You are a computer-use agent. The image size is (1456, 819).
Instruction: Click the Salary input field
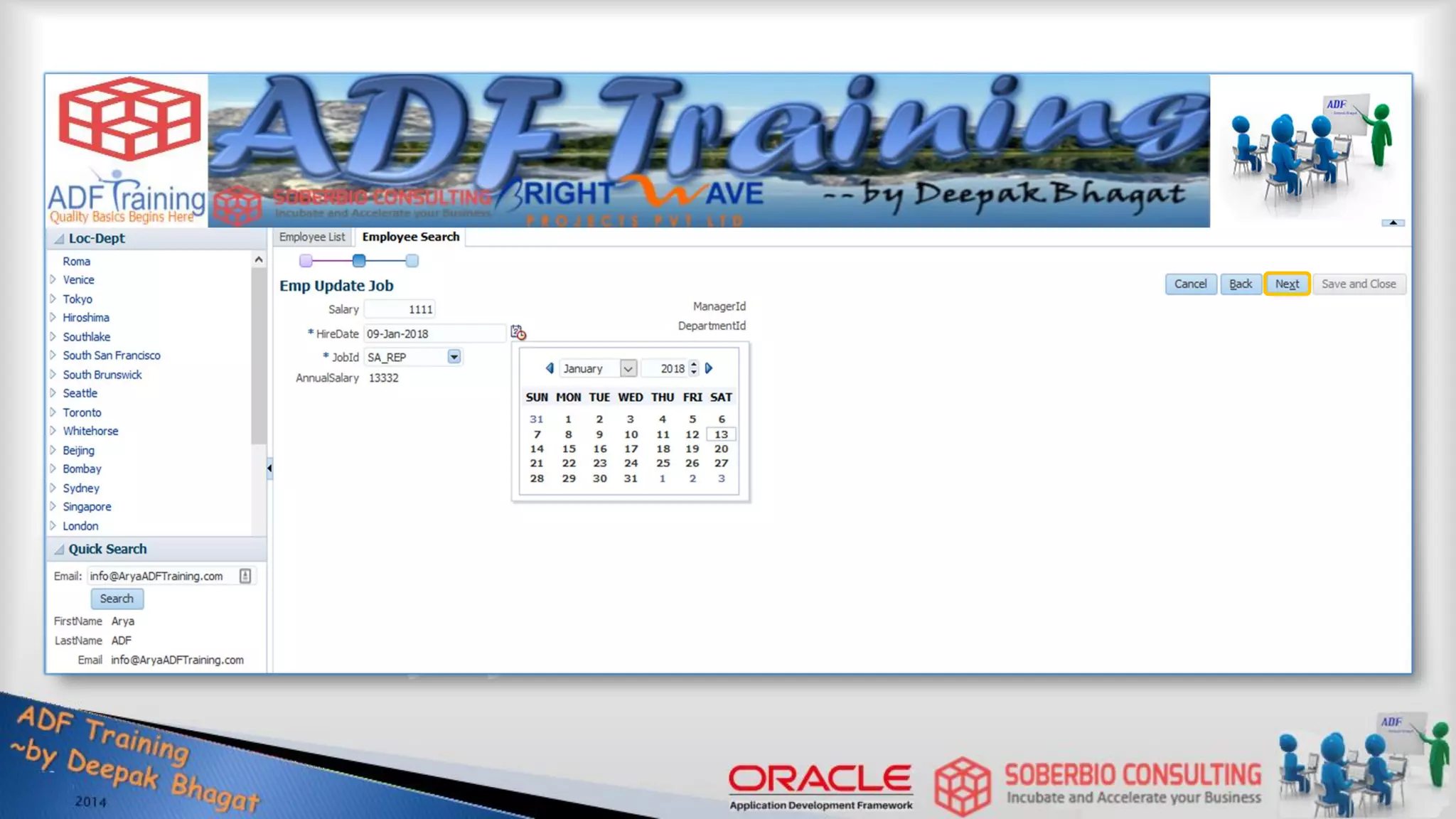click(x=400, y=309)
